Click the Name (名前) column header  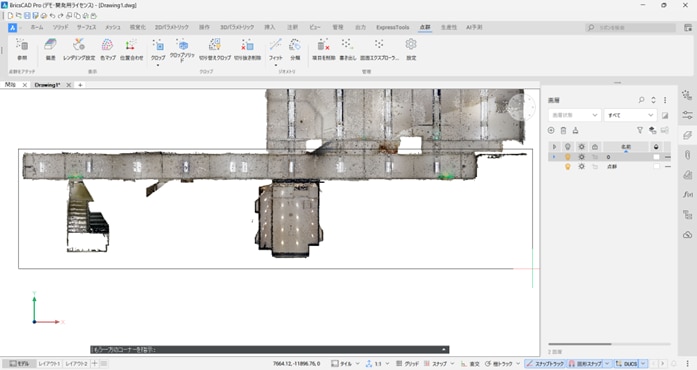[x=625, y=147]
